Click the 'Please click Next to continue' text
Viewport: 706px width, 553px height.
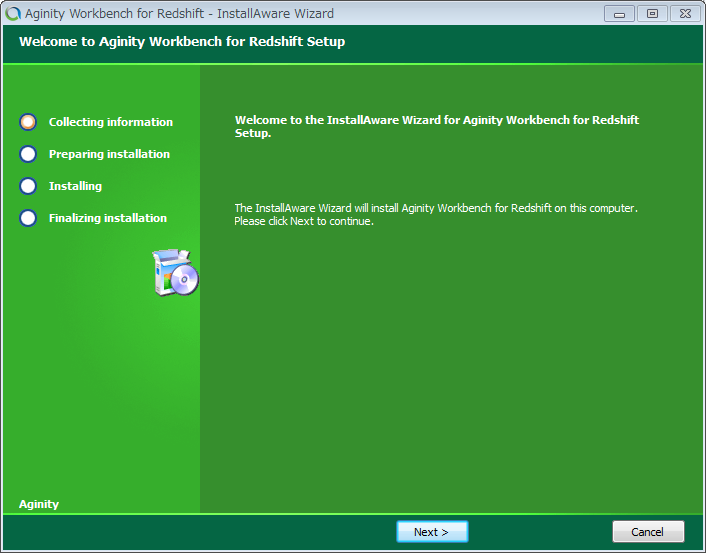(304, 221)
